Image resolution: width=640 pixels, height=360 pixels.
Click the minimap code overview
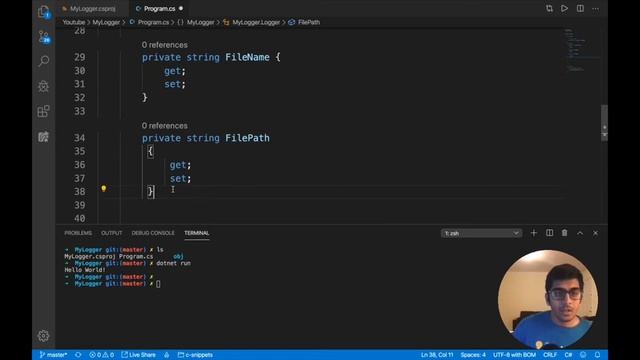click(581, 50)
